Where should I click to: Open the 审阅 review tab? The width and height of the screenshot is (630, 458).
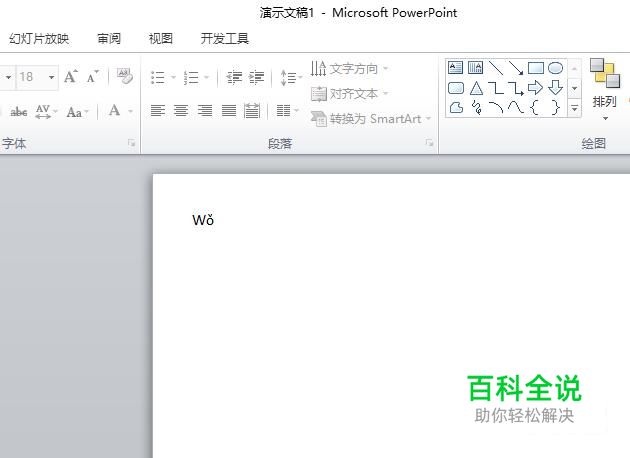(x=109, y=39)
